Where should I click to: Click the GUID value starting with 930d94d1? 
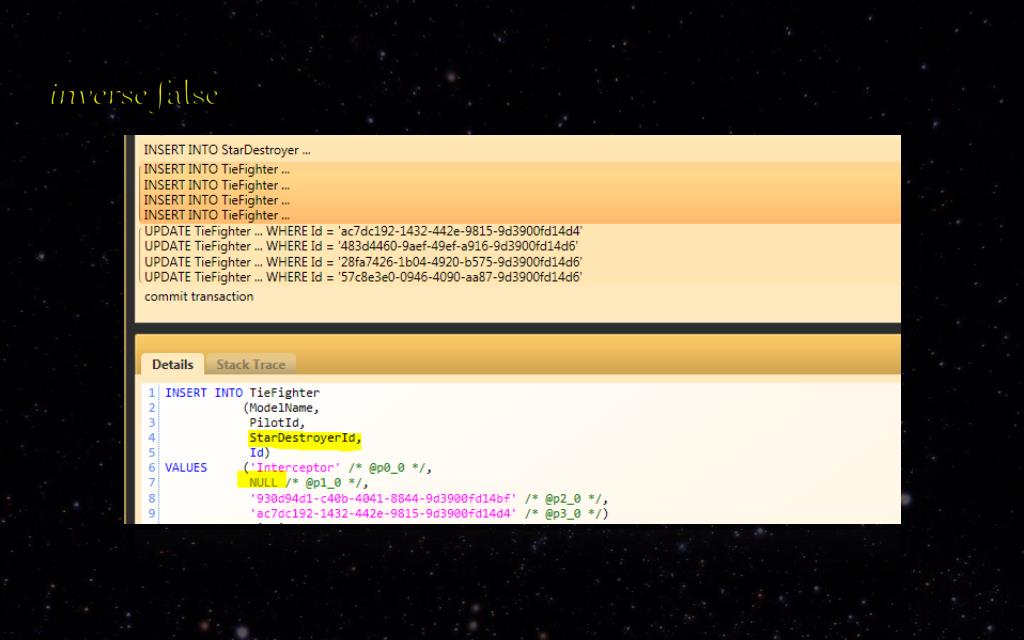pyautogui.click(x=383, y=498)
